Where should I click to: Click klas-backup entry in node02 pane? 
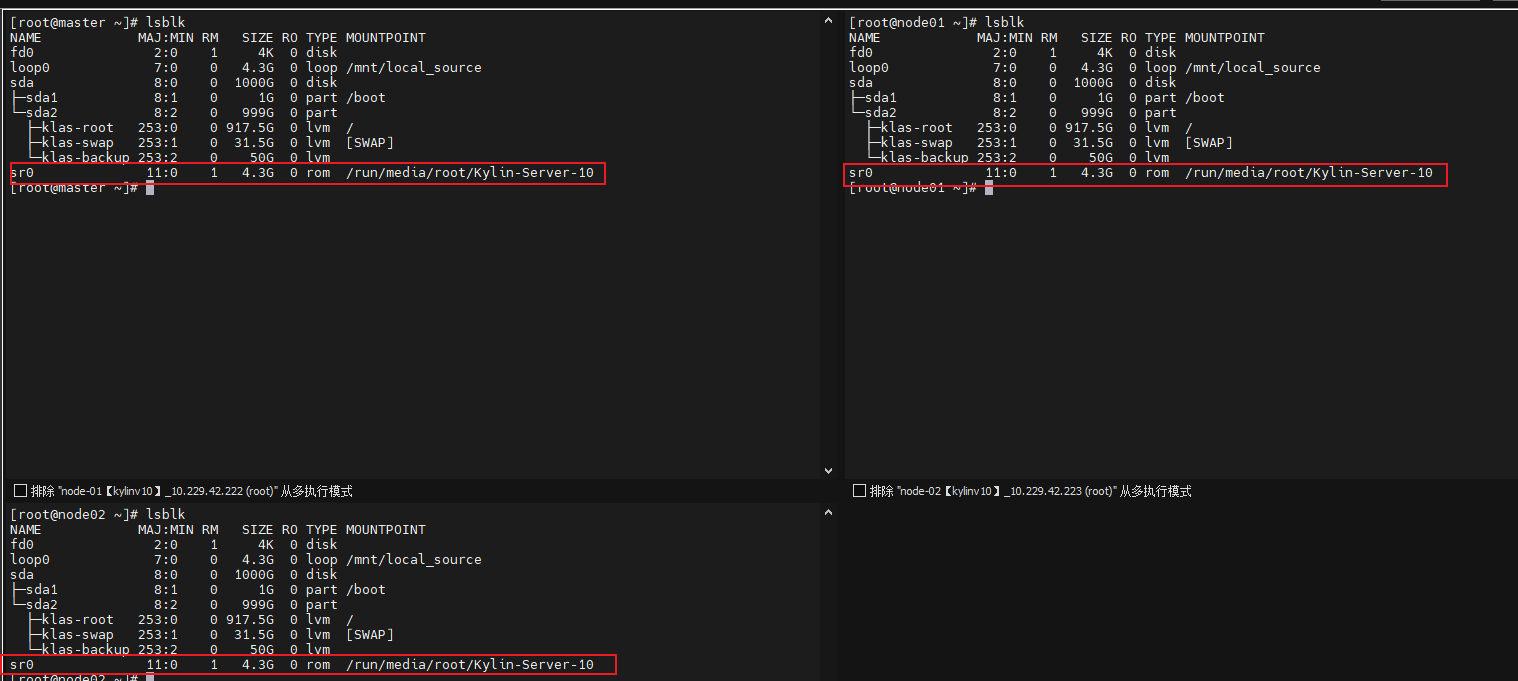click(86, 649)
